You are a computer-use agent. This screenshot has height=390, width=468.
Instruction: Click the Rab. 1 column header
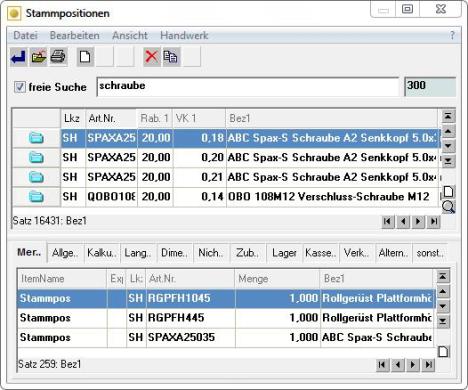tap(155, 118)
